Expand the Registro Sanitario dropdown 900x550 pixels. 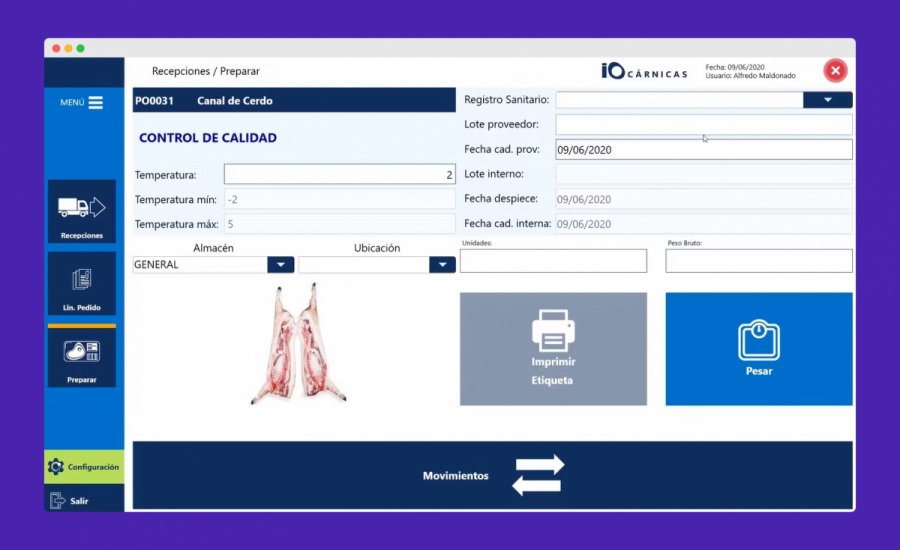827,100
